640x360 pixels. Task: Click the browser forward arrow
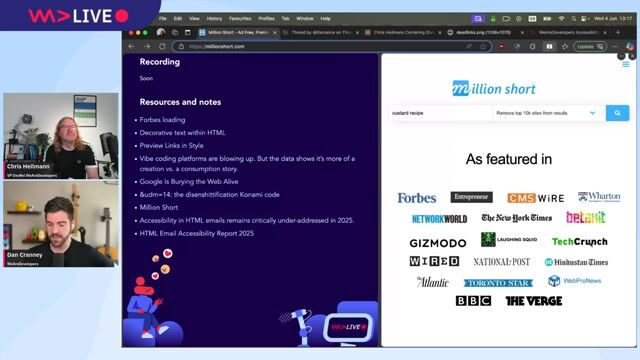147,47
